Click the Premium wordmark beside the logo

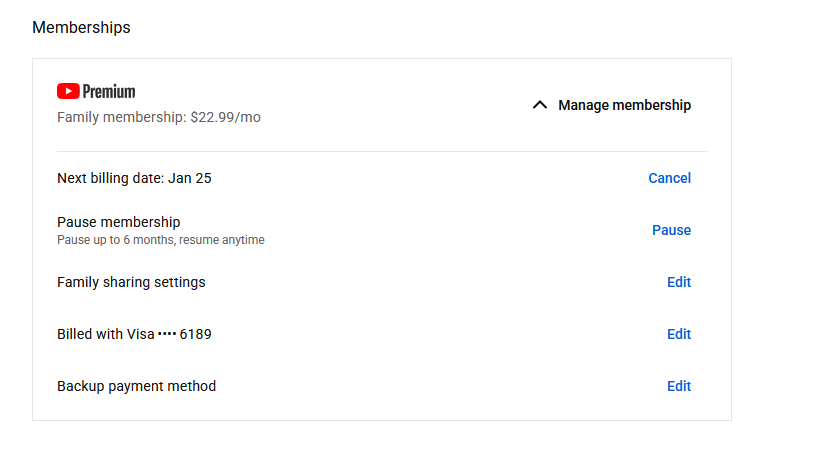tap(109, 92)
